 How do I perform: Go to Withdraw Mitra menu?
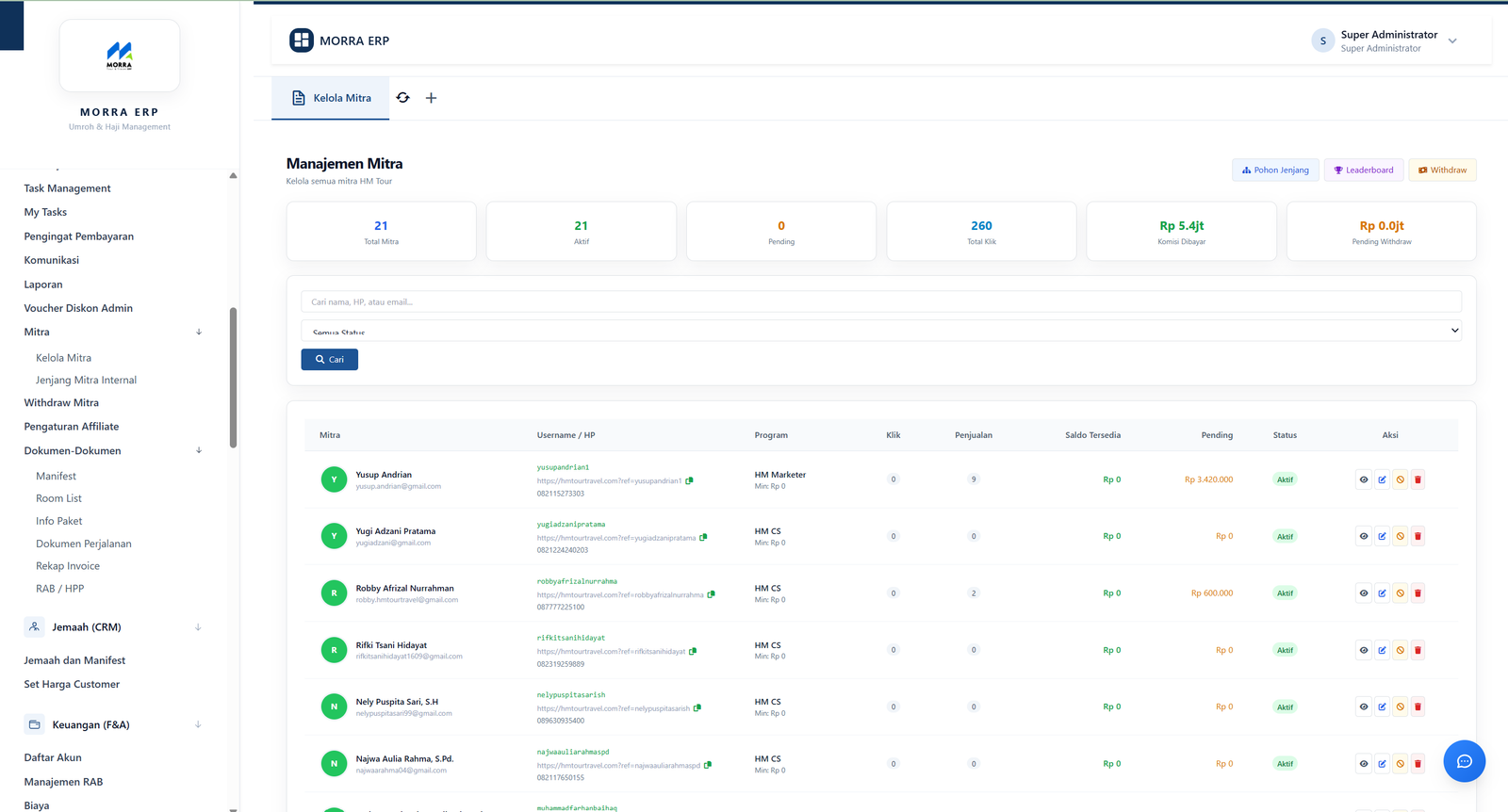coord(61,403)
